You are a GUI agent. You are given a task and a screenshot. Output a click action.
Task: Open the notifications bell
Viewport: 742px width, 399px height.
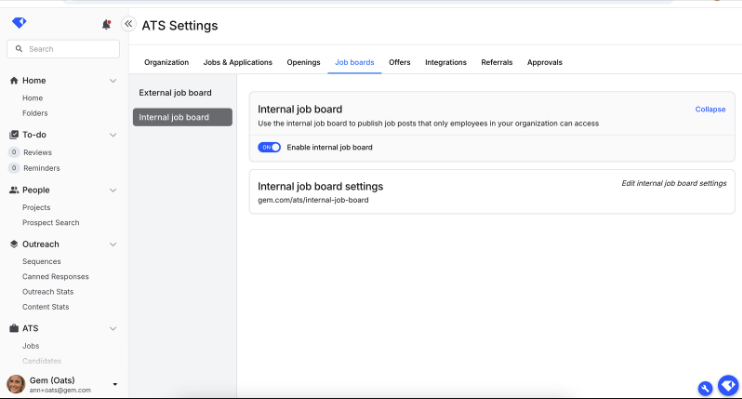tap(106, 25)
